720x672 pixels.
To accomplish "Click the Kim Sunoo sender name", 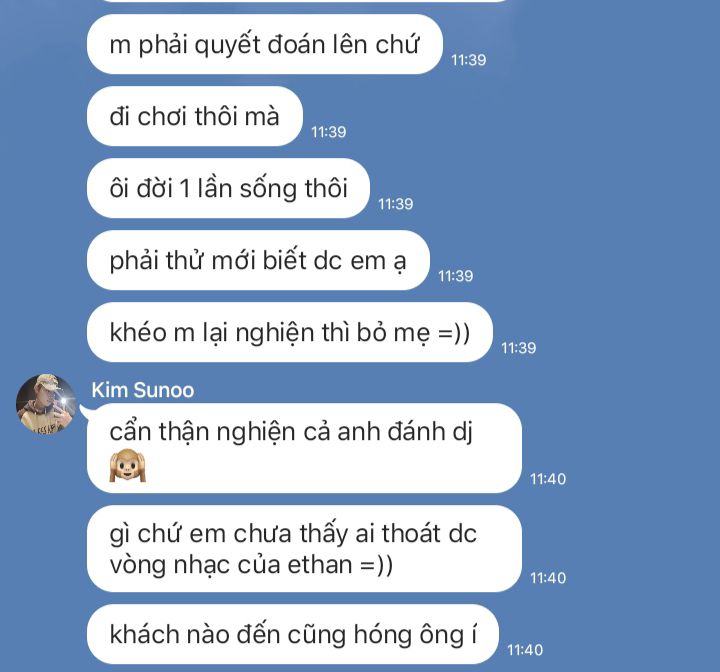I will pos(142,390).
